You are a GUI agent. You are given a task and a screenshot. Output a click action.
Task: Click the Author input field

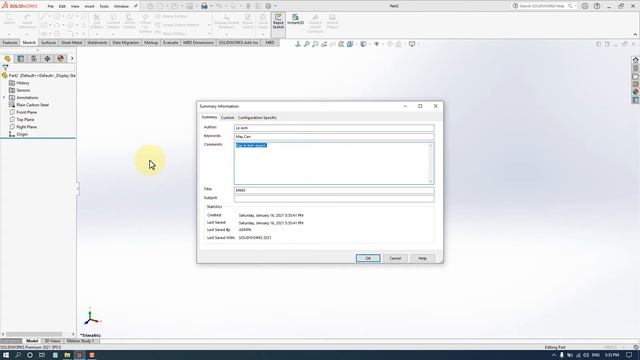[x=334, y=128]
